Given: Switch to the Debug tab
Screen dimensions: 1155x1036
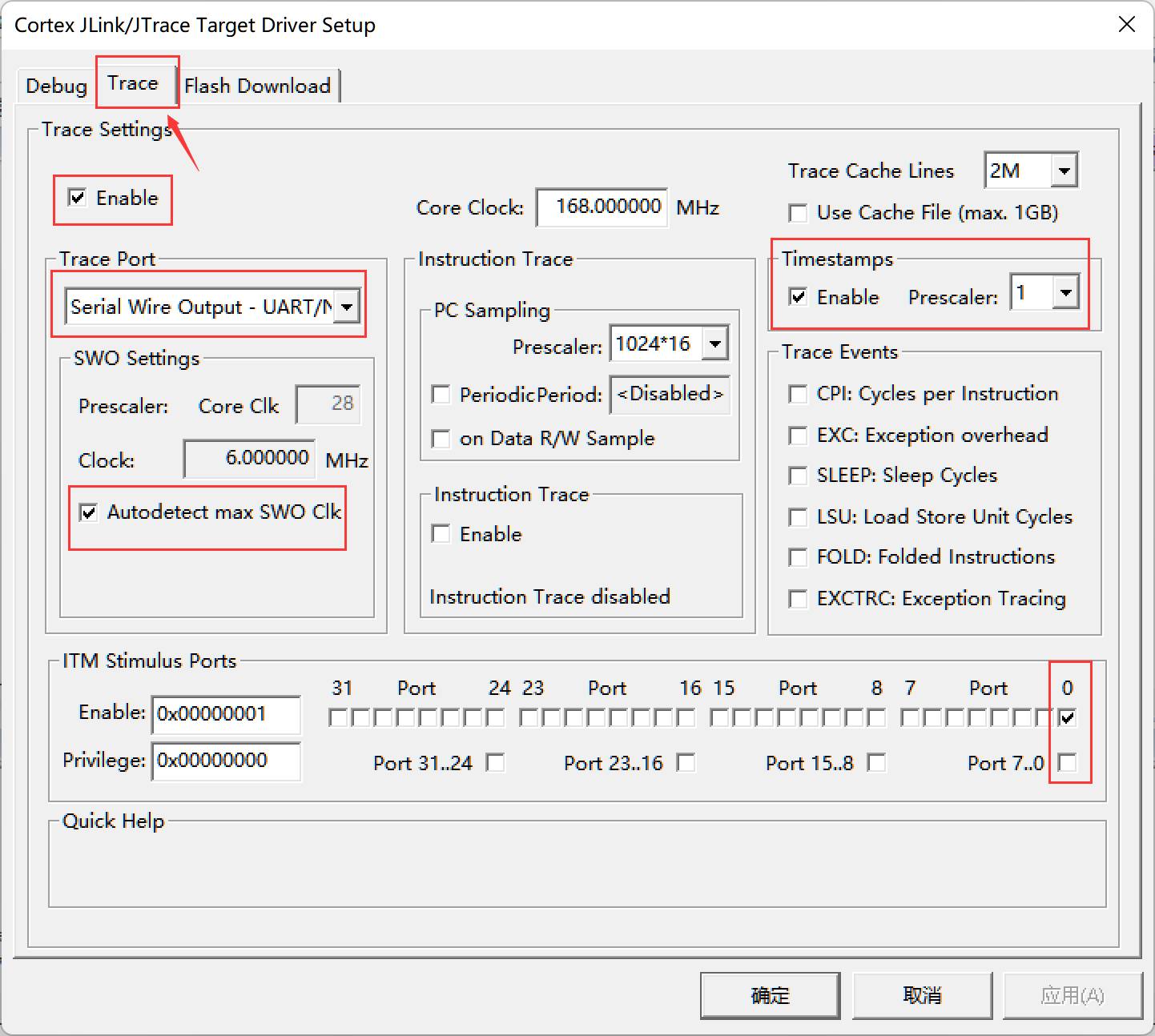Looking at the screenshot, I should click(x=56, y=86).
